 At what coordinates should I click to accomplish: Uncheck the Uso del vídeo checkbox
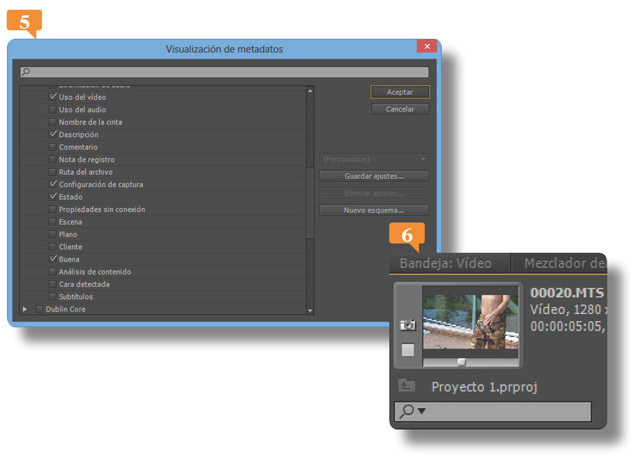pos(53,97)
